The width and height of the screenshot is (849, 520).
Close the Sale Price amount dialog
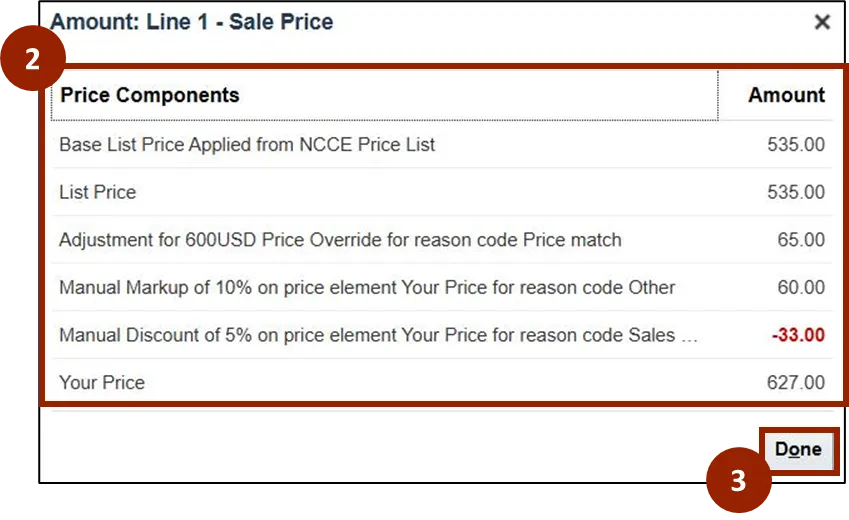[822, 22]
